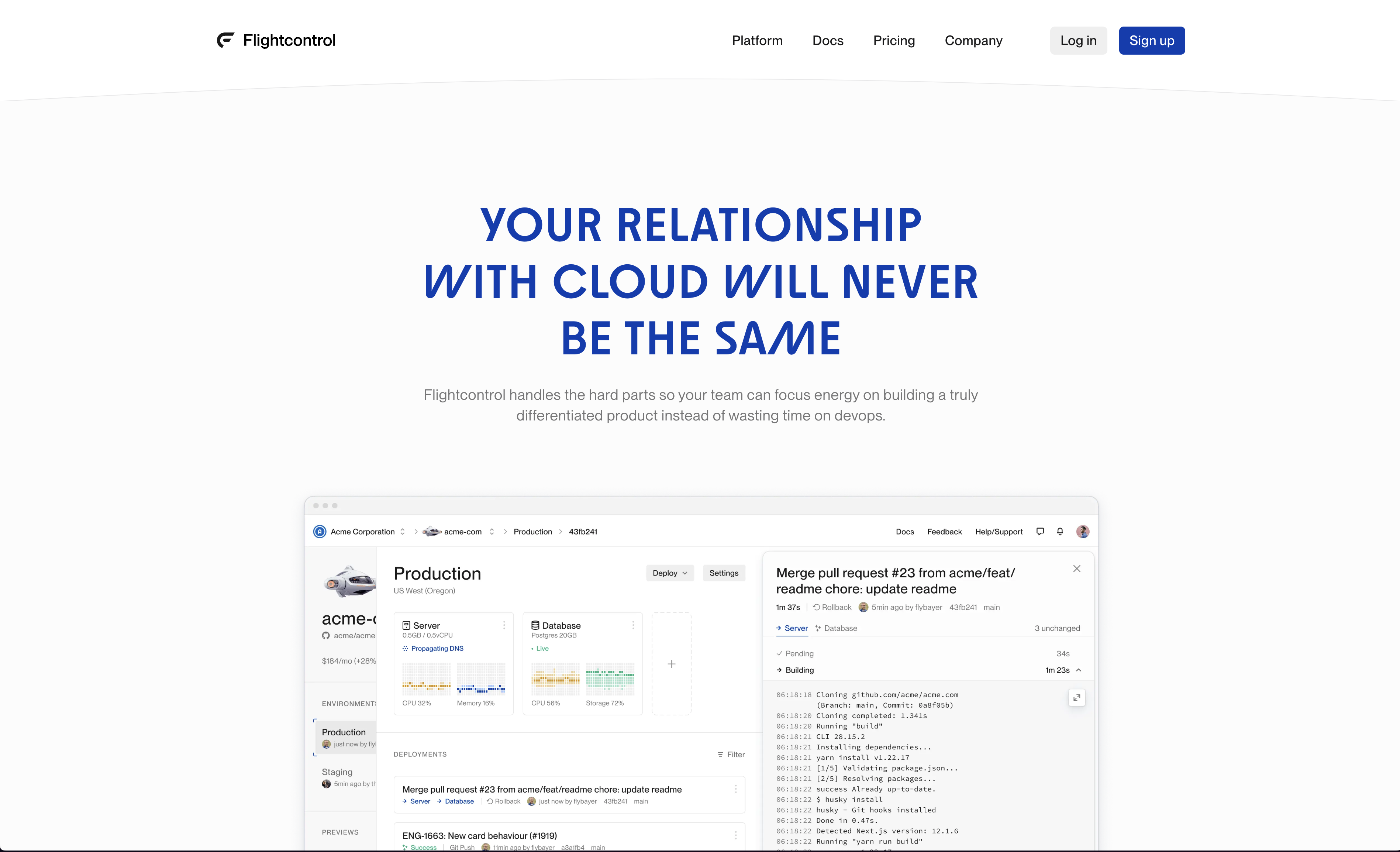Screen dimensions: 1400x852
Task: Click Rollback in the Merge pull request row
Action: 503,801
